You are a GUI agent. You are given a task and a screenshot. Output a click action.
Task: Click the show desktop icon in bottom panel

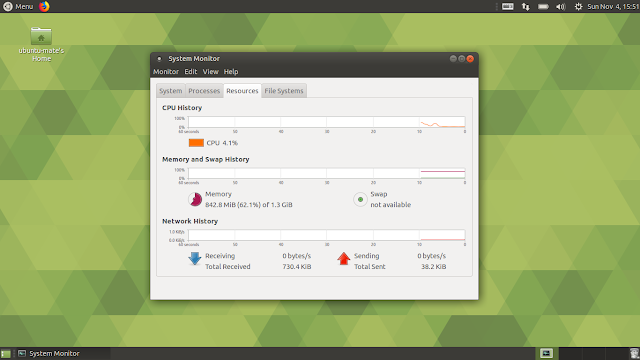(5, 353)
